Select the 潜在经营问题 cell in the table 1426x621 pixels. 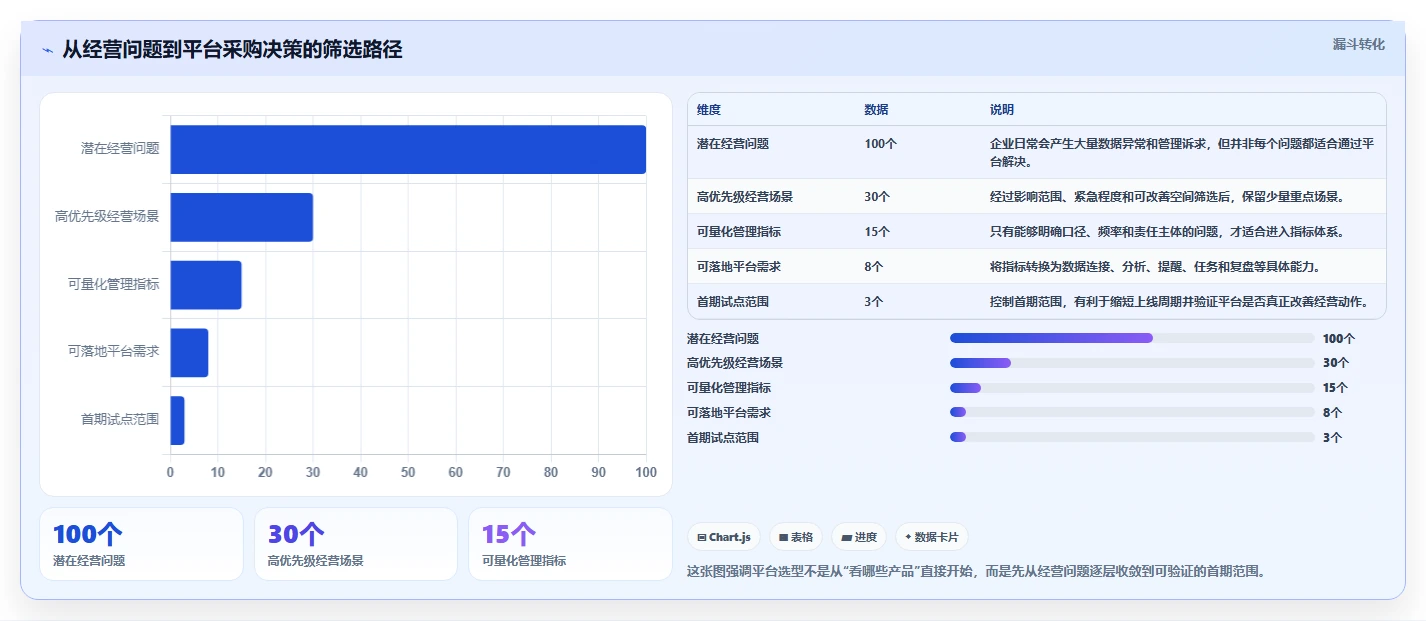coord(733,143)
